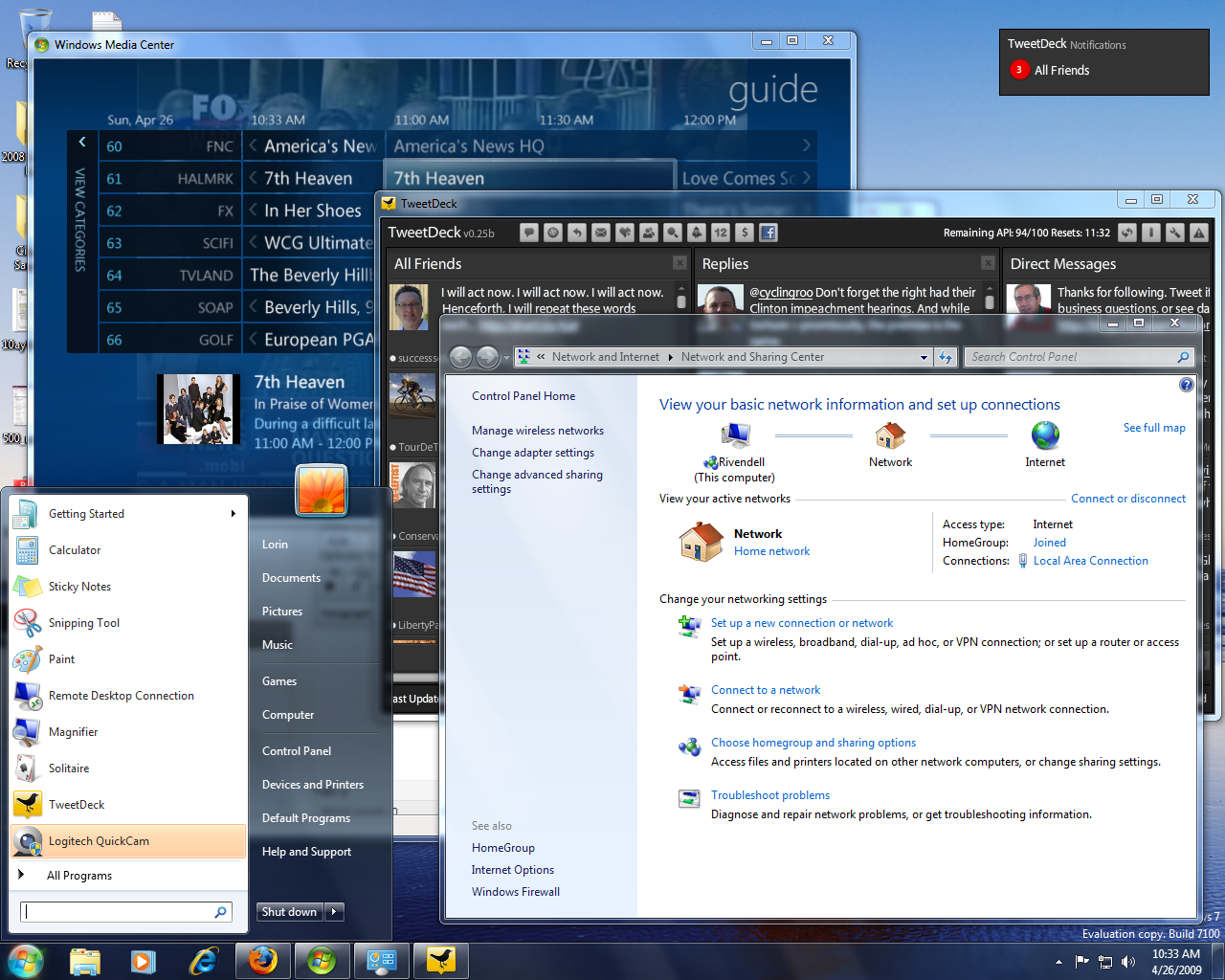Click TweetDeck StockTwits dollar icon

coord(745,232)
